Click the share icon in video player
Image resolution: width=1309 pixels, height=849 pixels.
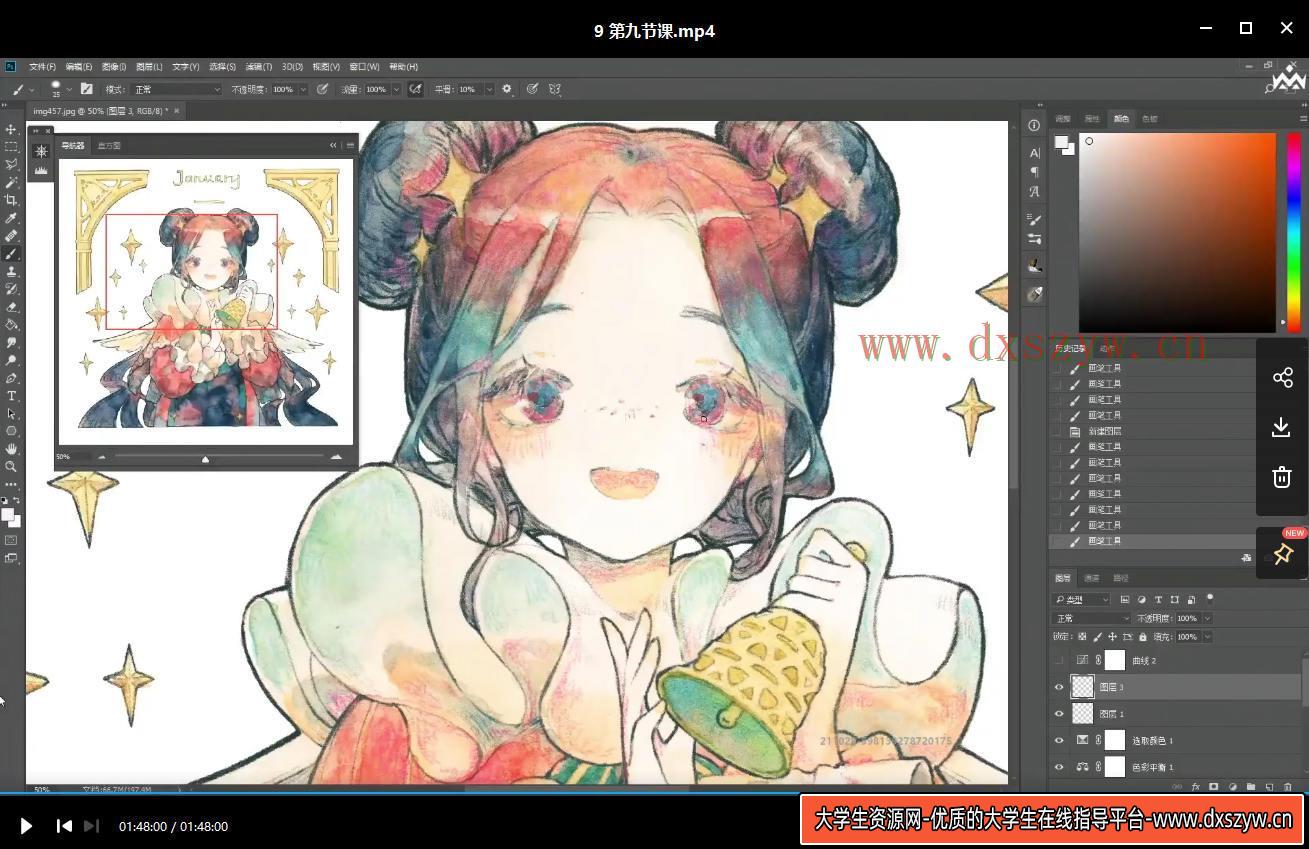[x=1282, y=377]
